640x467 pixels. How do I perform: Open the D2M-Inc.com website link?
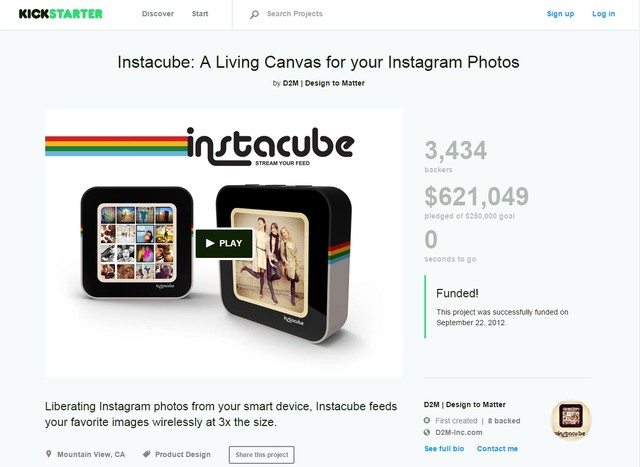point(459,432)
